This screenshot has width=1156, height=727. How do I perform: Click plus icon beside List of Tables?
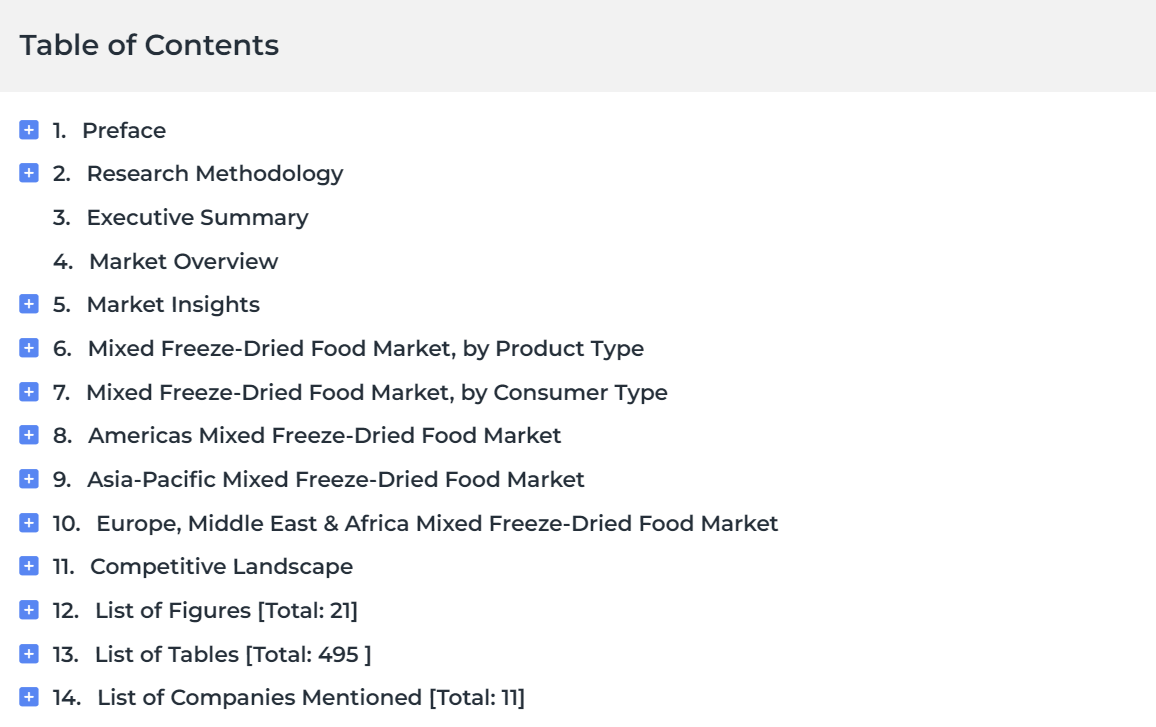(x=29, y=653)
